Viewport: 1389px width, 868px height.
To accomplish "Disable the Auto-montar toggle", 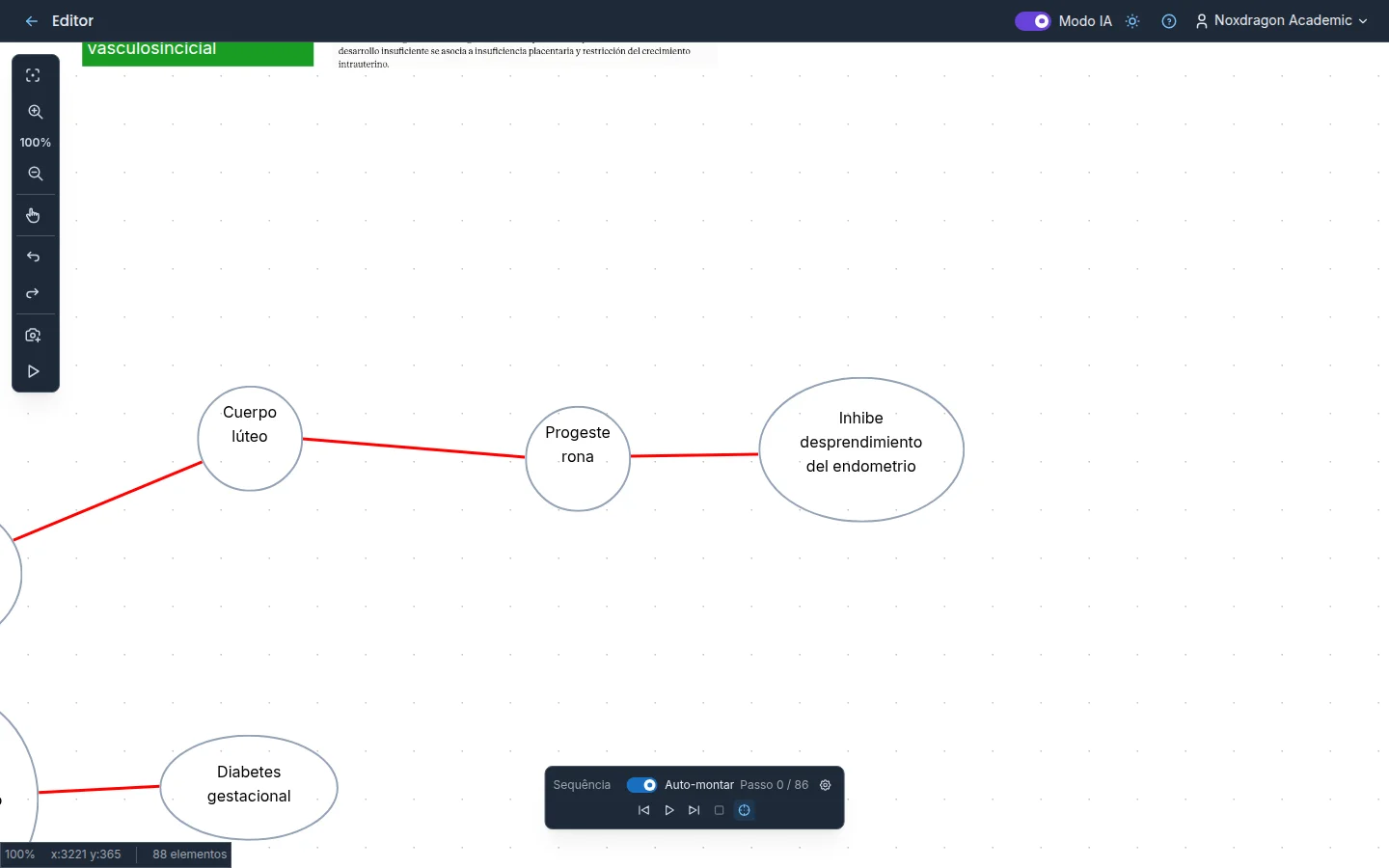I will pyautogui.click(x=641, y=785).
